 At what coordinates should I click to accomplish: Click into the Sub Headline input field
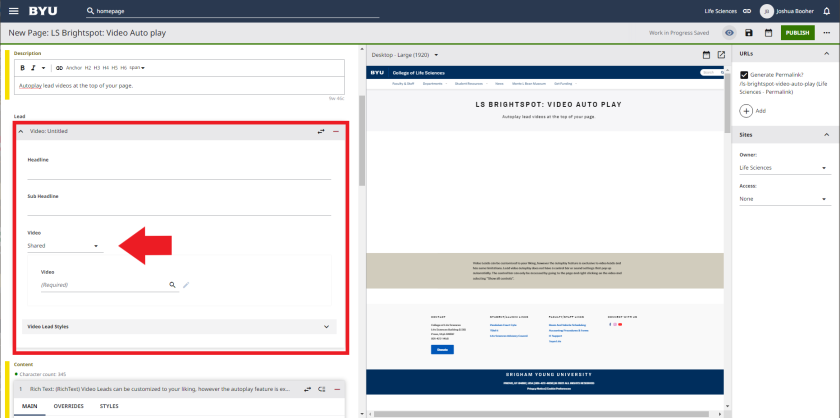179,208
